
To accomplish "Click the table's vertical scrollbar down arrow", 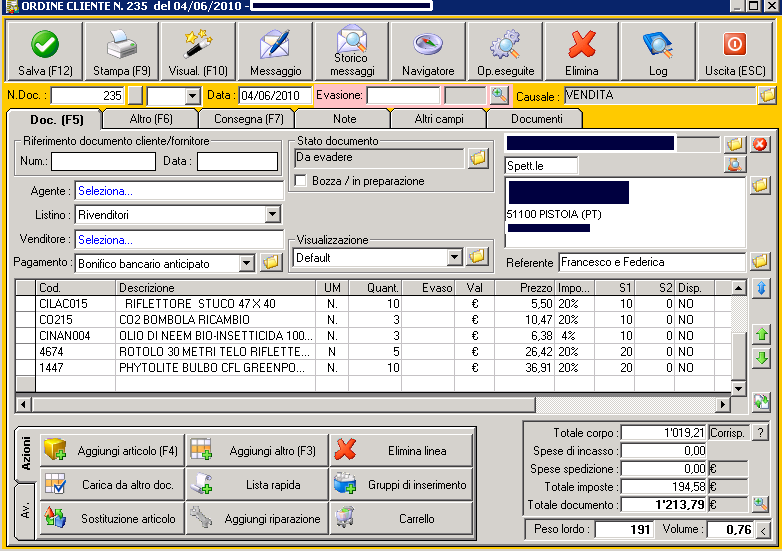I will click(739, 387).
